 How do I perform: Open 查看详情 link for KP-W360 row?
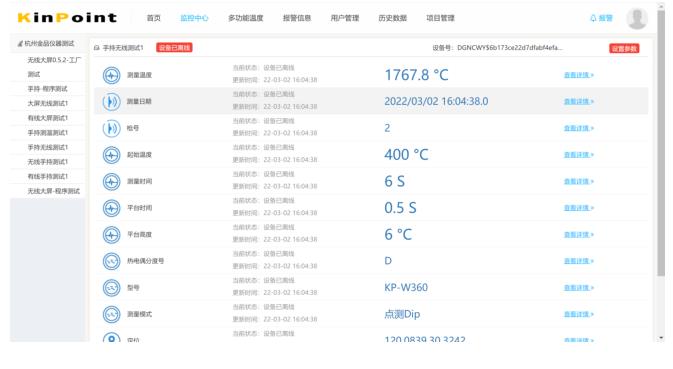pyautogui.click(x=579, y=288)
